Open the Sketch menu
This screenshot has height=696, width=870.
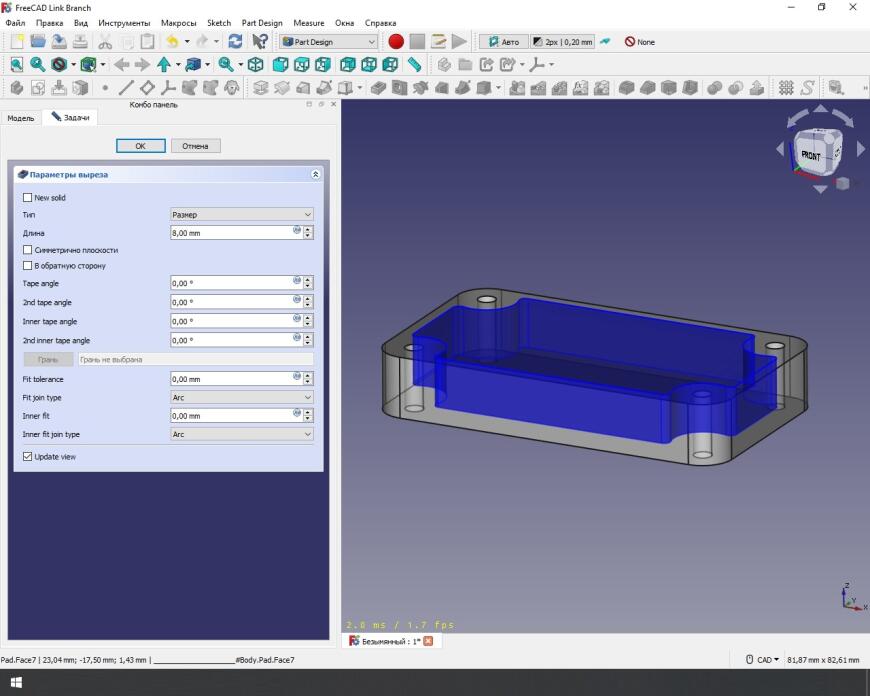coord(218,23)
